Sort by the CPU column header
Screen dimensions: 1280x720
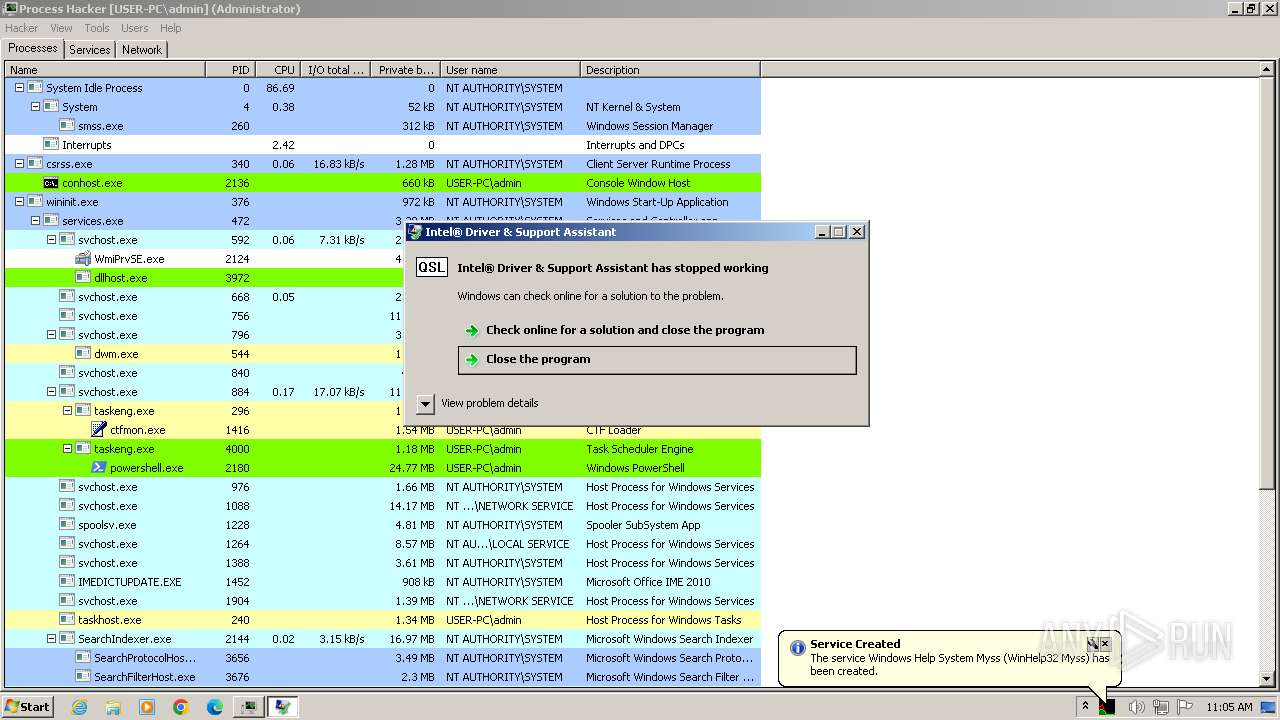[278, 70]
